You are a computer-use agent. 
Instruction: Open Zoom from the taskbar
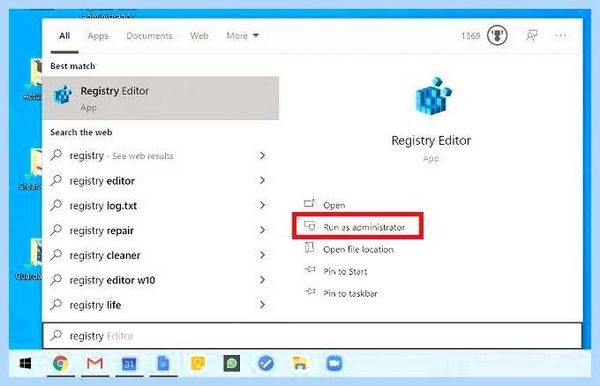[334, 363]
